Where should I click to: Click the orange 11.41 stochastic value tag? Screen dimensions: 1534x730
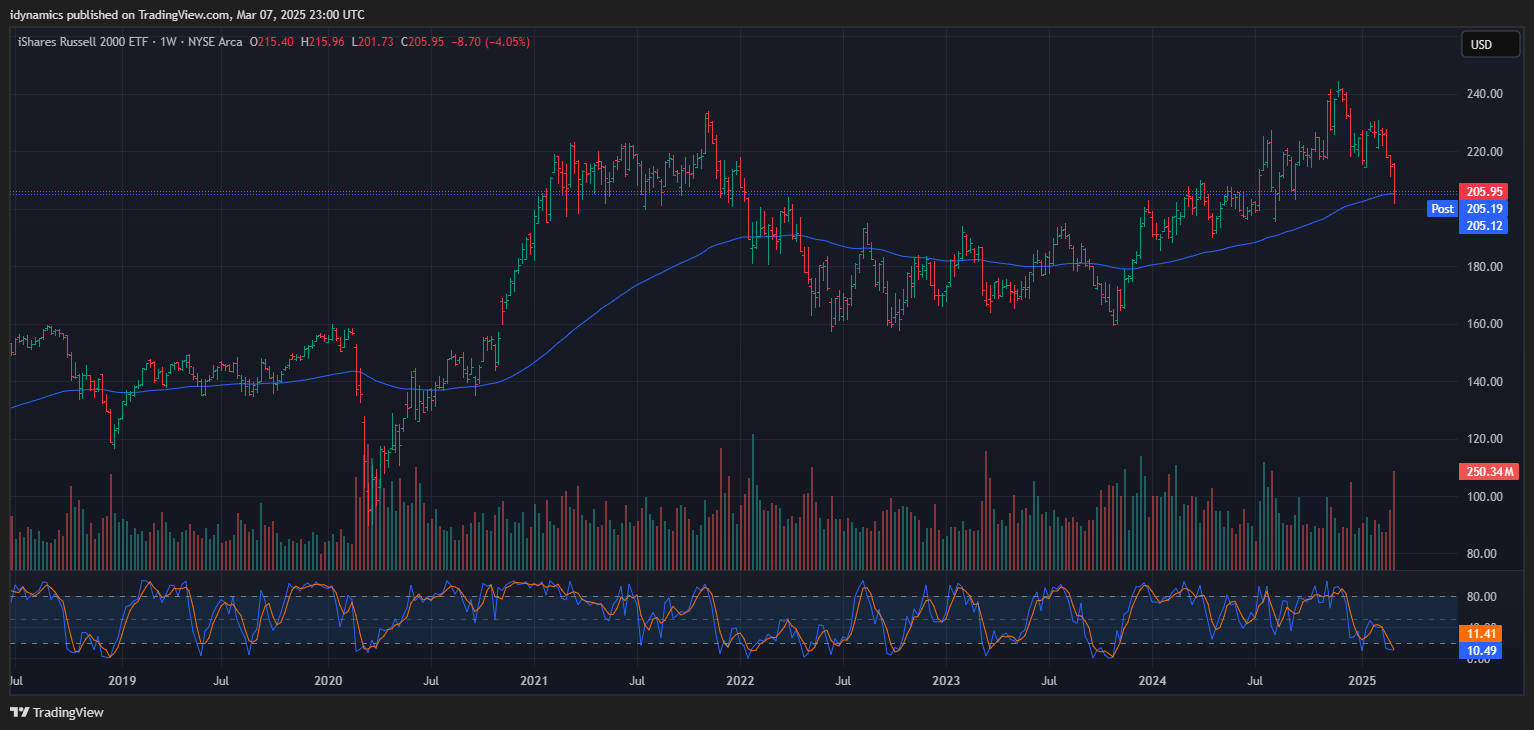click(x=1480, y=633)
